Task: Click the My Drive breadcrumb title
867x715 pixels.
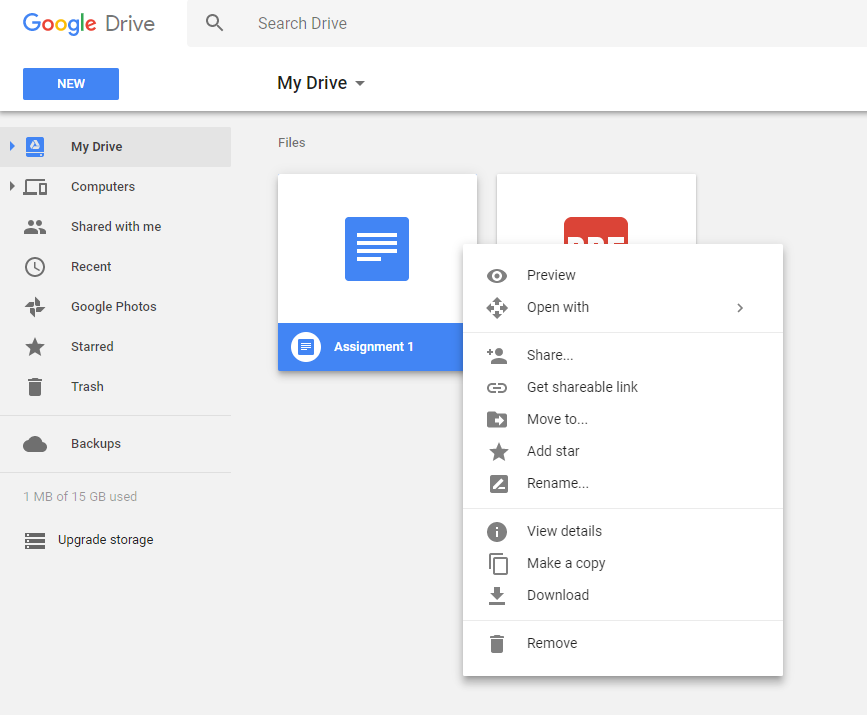Action: (x=312, y=83)
